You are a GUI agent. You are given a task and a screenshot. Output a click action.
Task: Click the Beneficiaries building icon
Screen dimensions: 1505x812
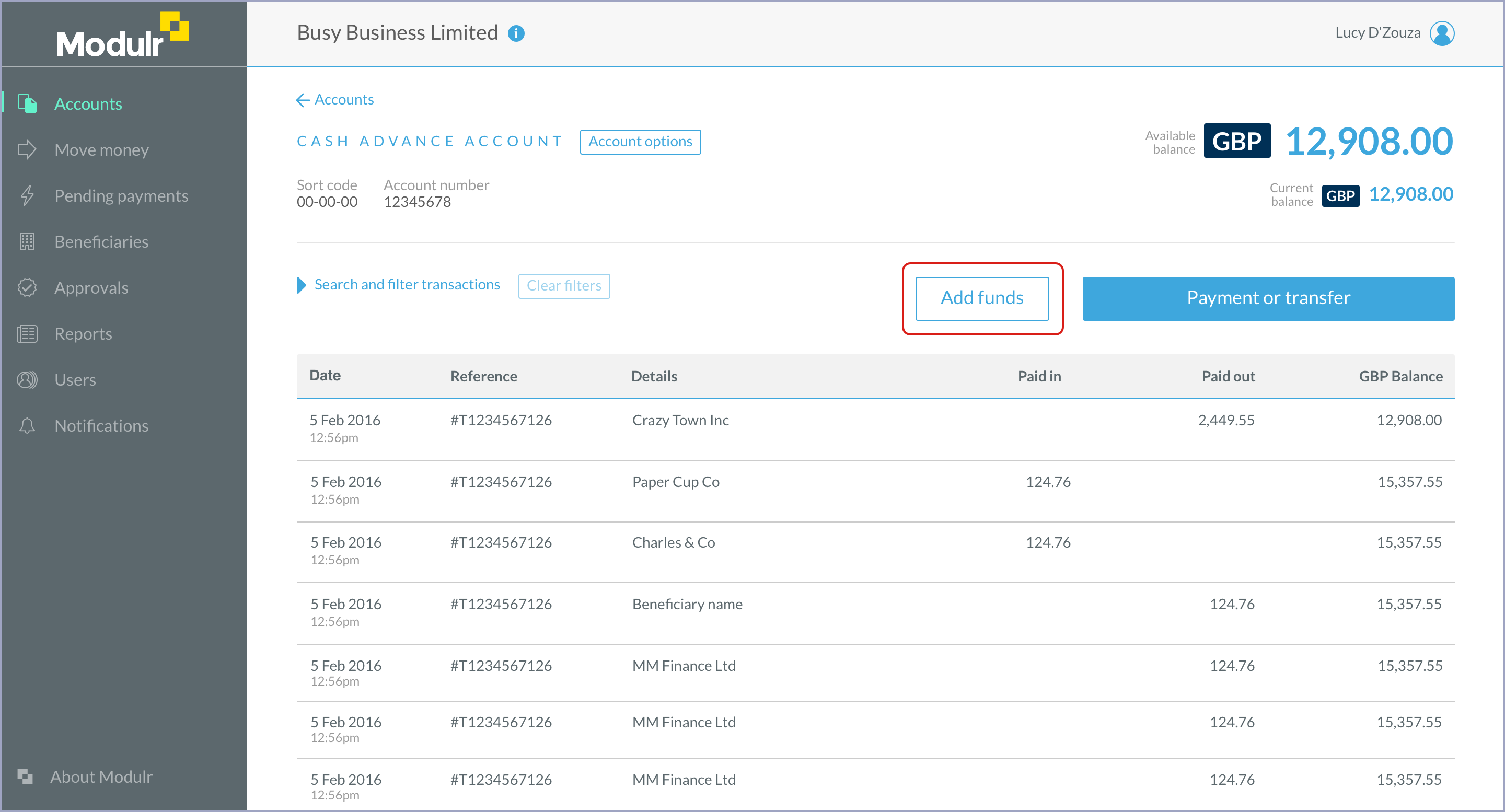[x=27, y=241]
